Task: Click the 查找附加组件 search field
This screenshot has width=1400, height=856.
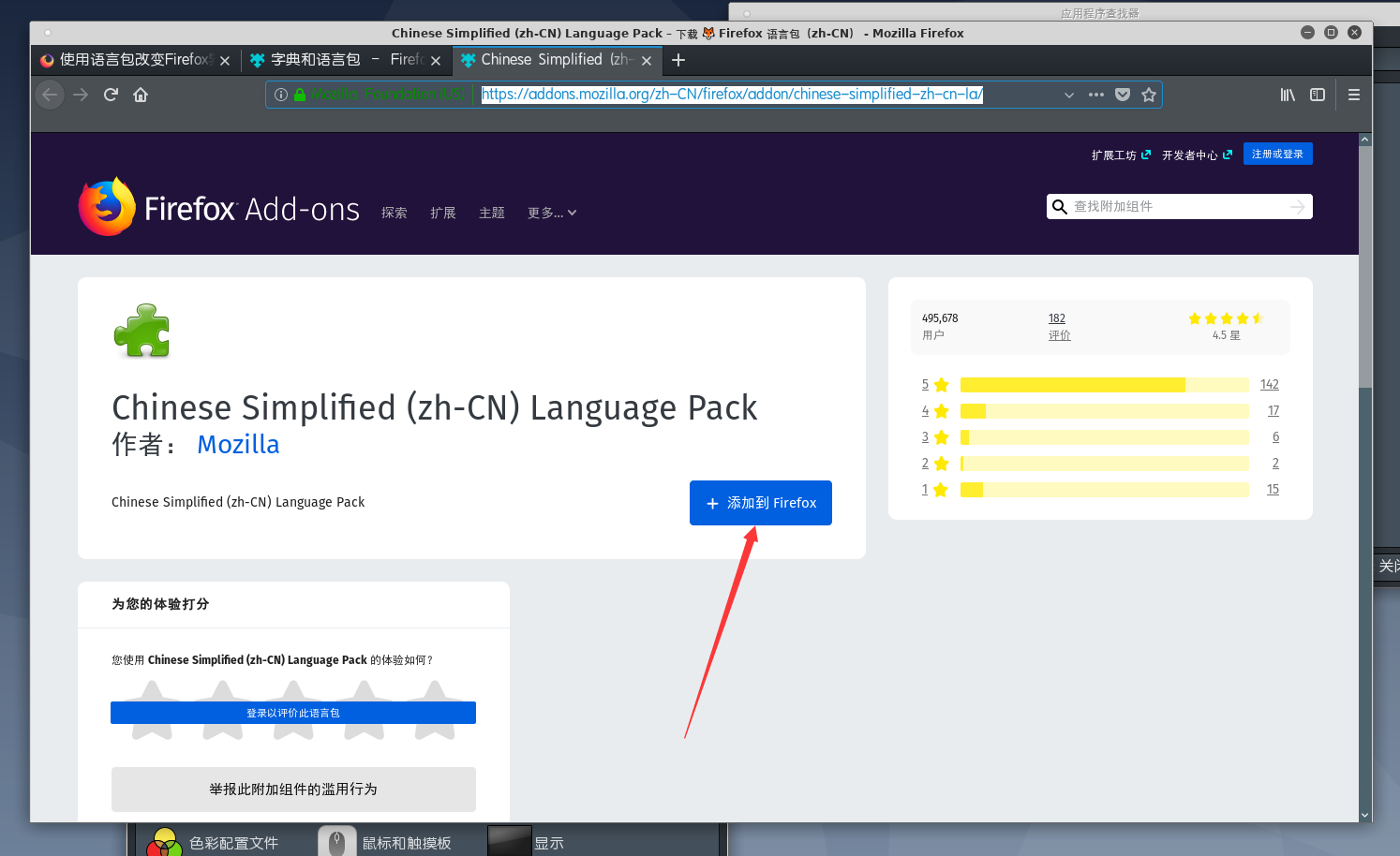Action: [1179, 207]
